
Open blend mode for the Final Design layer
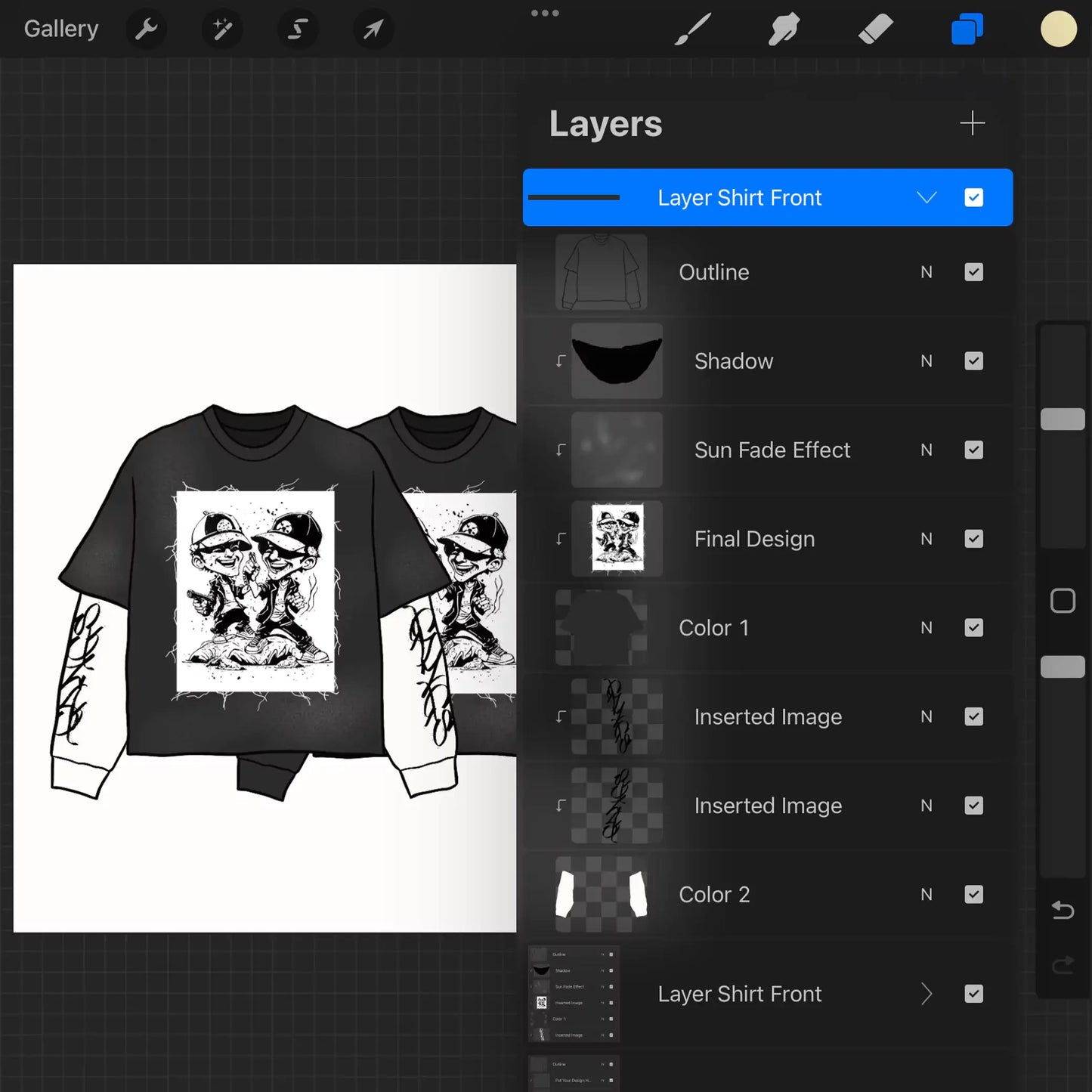pyautogui.click(x=926, y=539)
